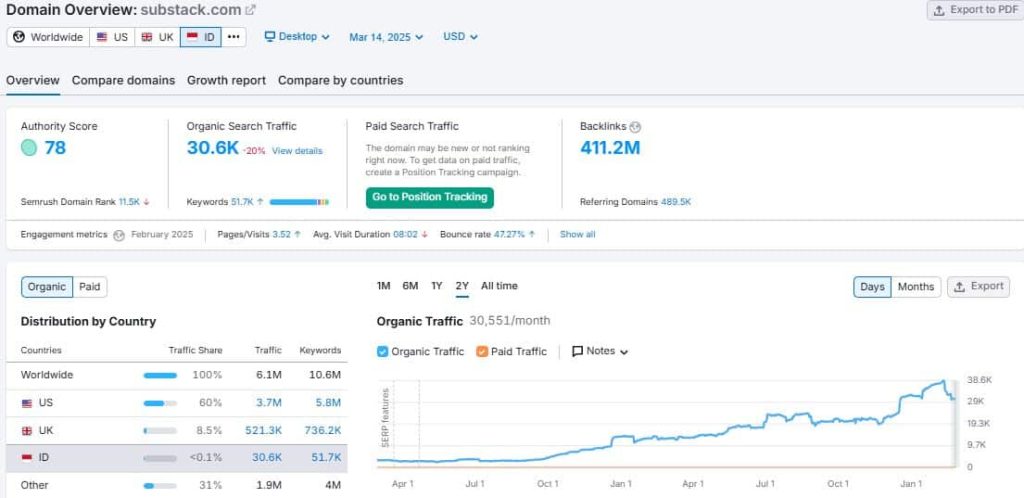Click the US traffic value 3.7M
The height and width of the screenshot is (498, 1024).
[x=268, y=403]
